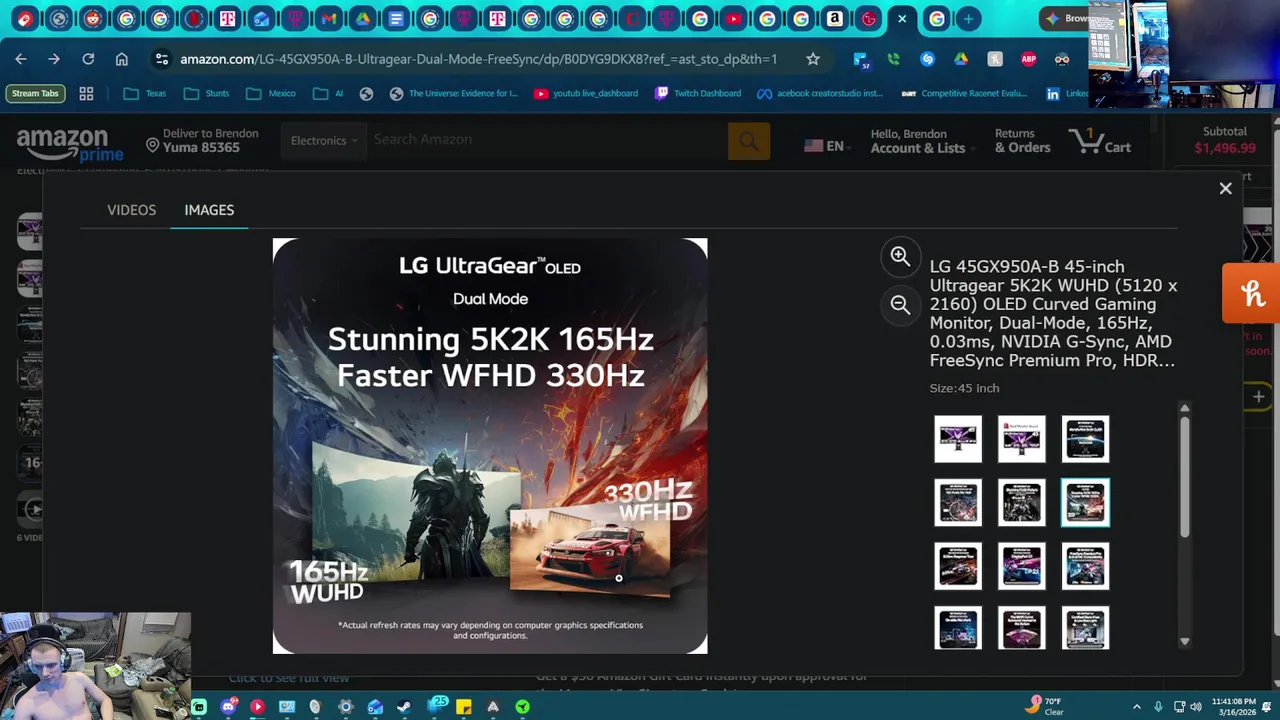1280x720 pixels.
Task: Open the youtub live_dashboard bookmark
Action: (x=586, y=93)
